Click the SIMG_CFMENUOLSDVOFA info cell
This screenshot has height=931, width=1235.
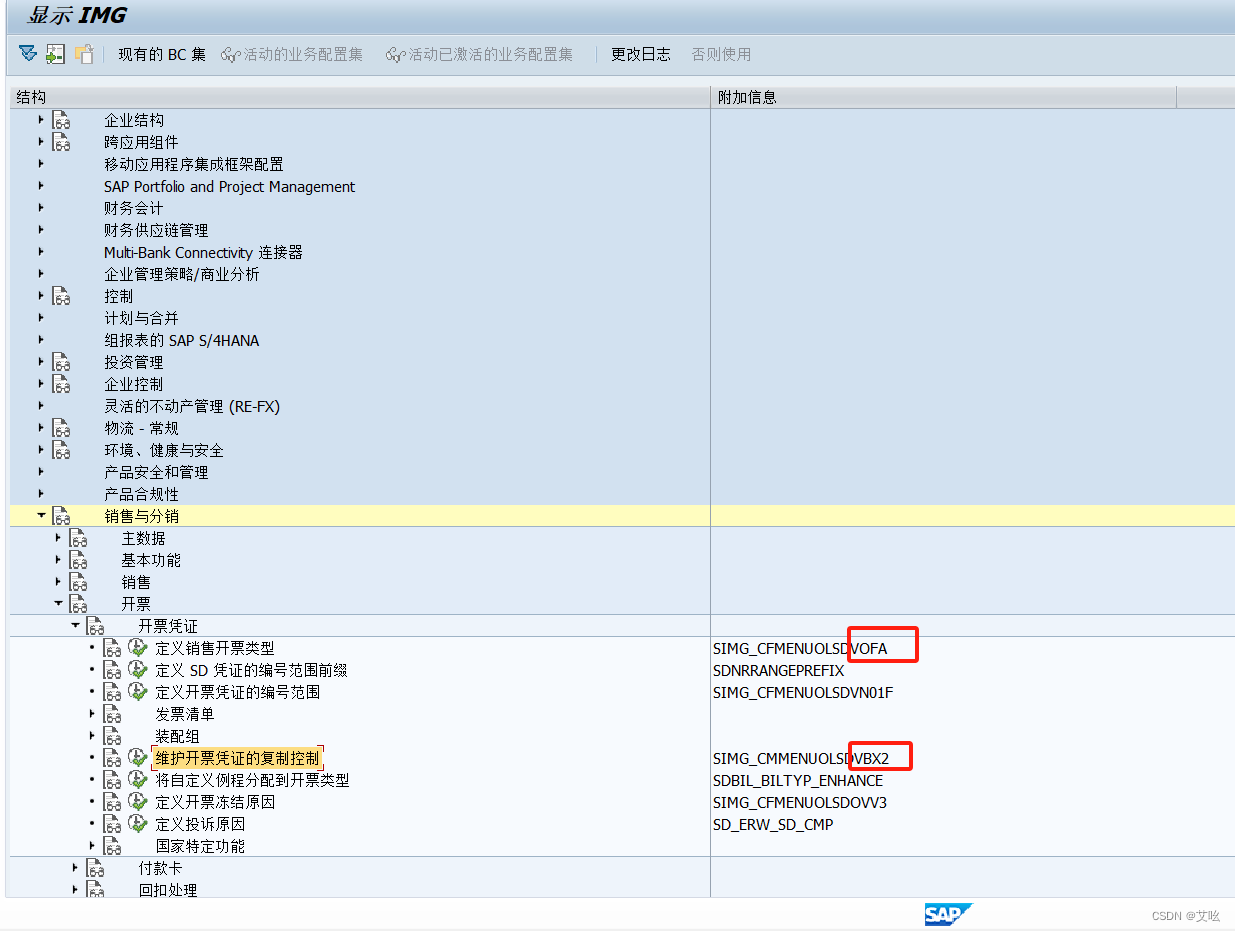[x=800, y=648]
